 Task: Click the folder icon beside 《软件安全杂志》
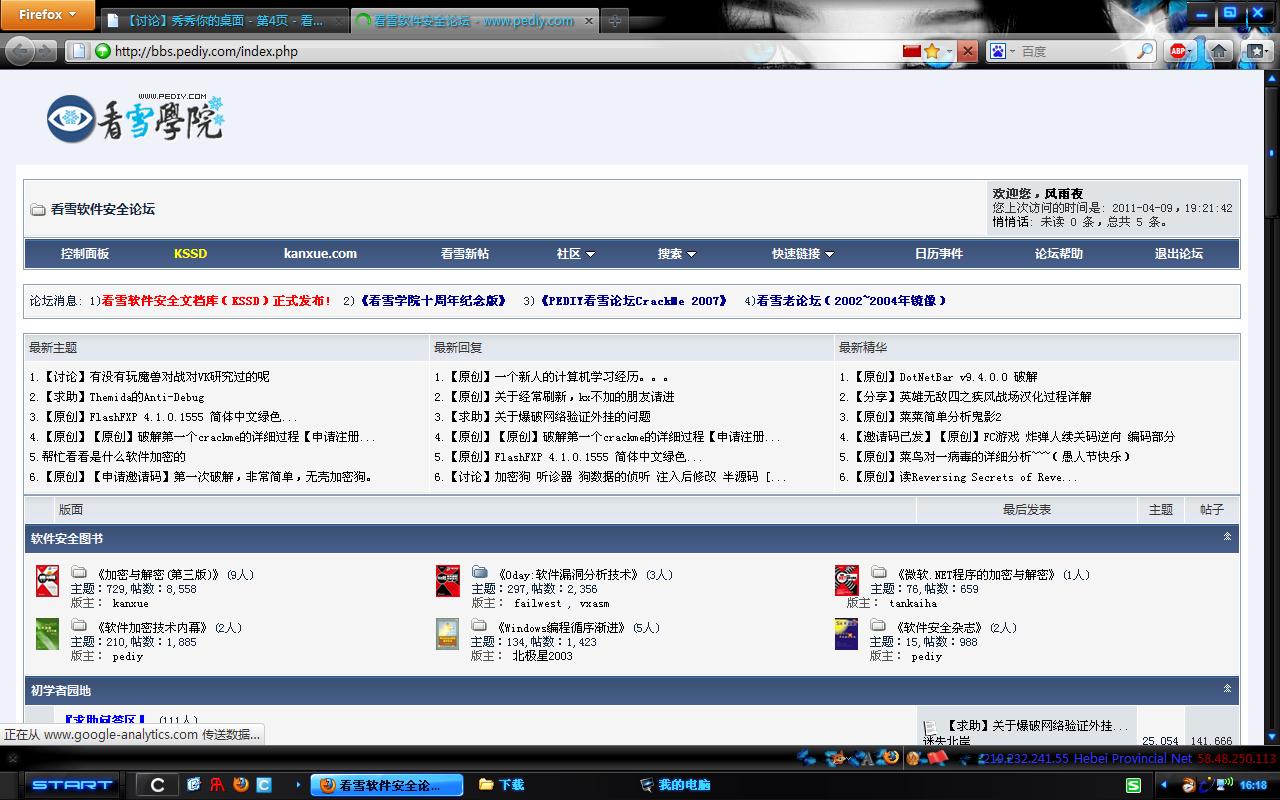878,626
